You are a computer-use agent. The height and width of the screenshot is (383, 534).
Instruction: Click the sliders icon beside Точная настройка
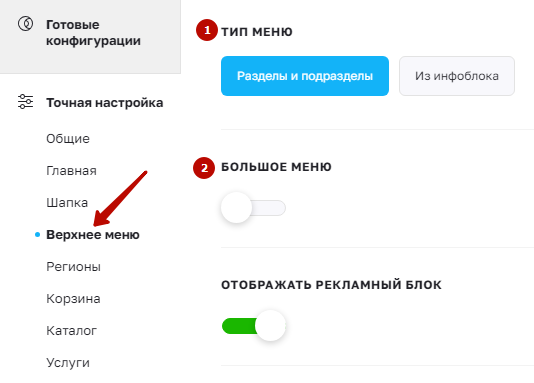25,102
